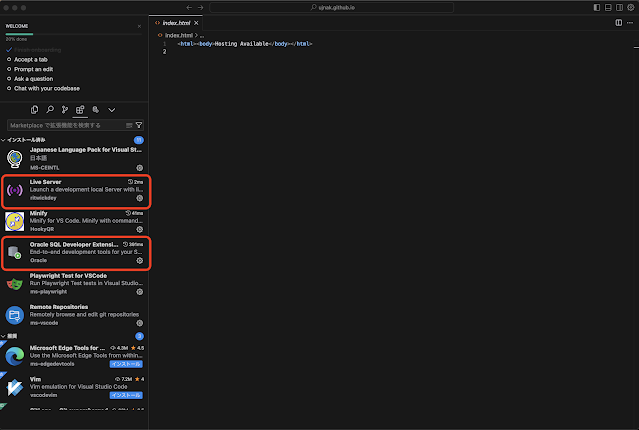Collapse the インストール済み section
This screenshot has width=639, height=430.
(x=24, y=140)
